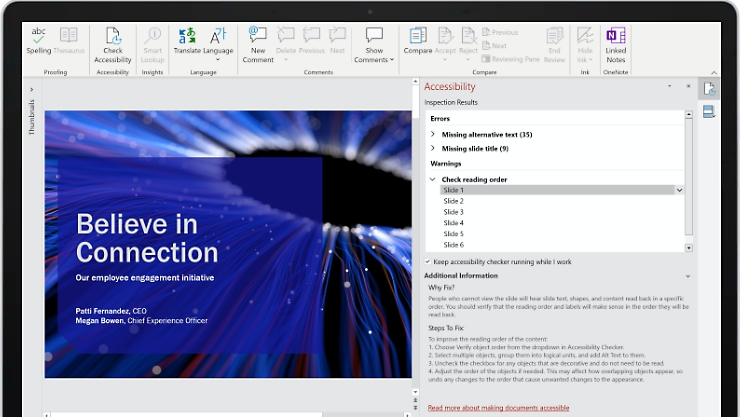Collapse the Additional Information section
This screenshot has width=740, height=417.
click(x=687, y=276)
